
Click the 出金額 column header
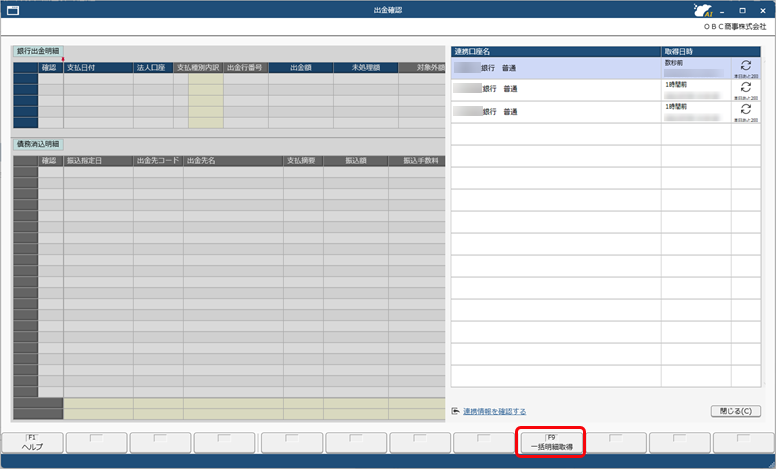point(300,68)
